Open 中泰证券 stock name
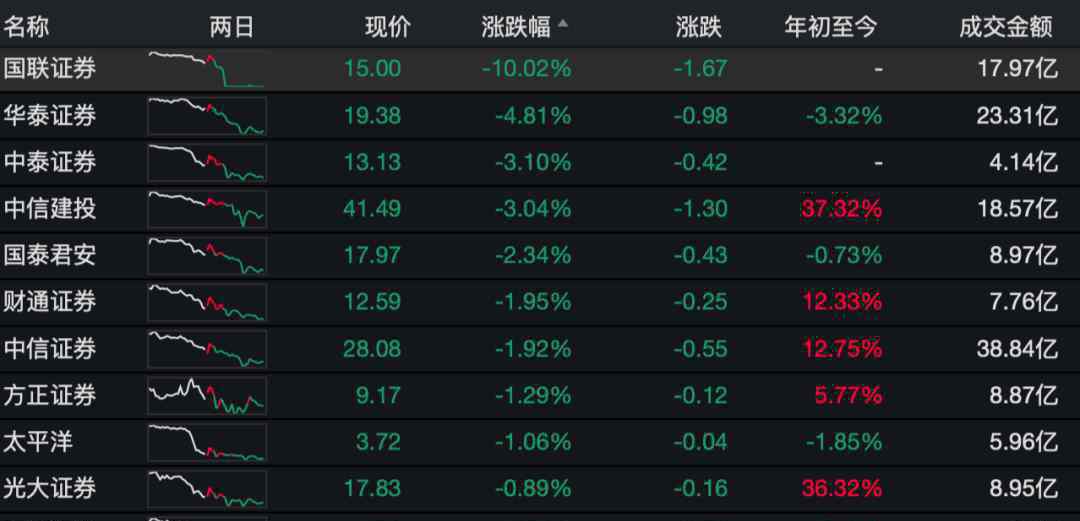This screenshot has width=1080, height=521. point(50,162)
